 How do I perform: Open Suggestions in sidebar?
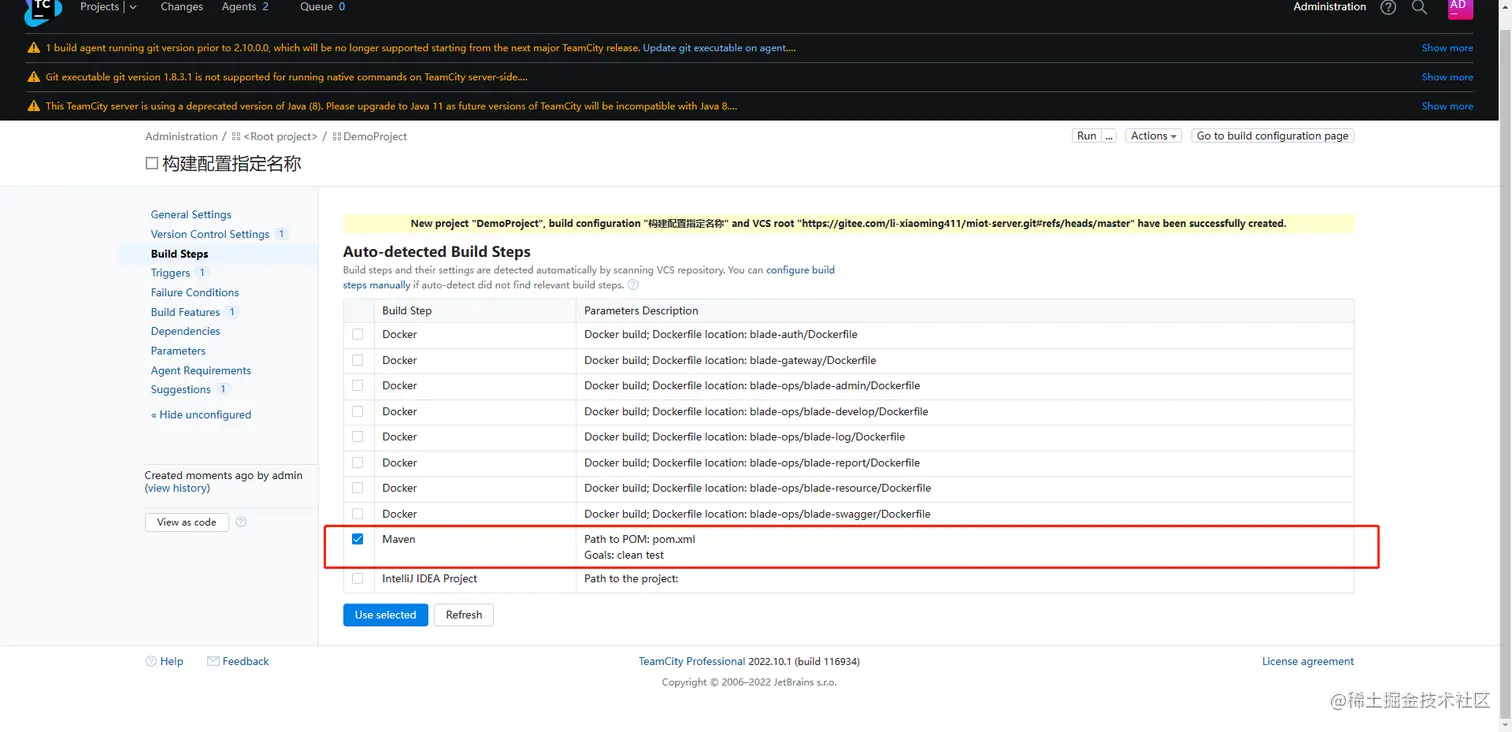point(181,390)
